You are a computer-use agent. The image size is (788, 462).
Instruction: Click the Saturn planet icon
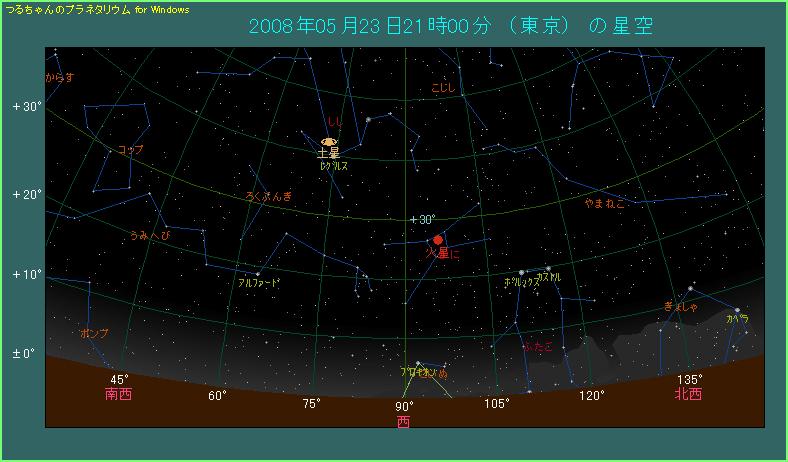[x=328, y=142]
